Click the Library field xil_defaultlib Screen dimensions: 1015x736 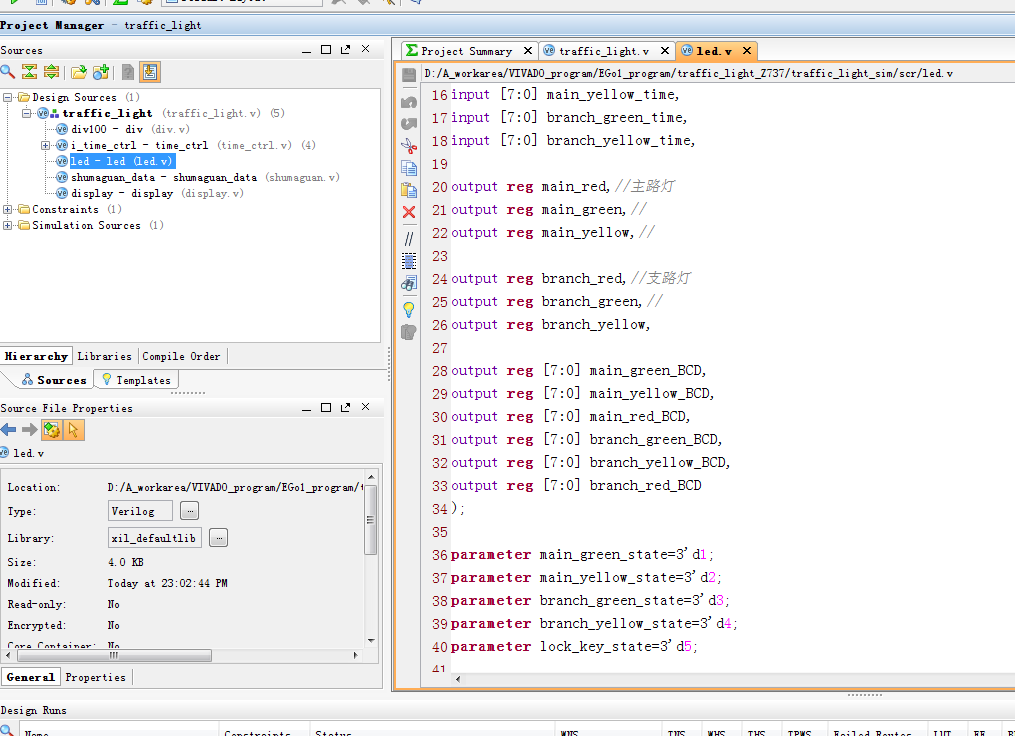pyautogui.click(x=154, y=538)
